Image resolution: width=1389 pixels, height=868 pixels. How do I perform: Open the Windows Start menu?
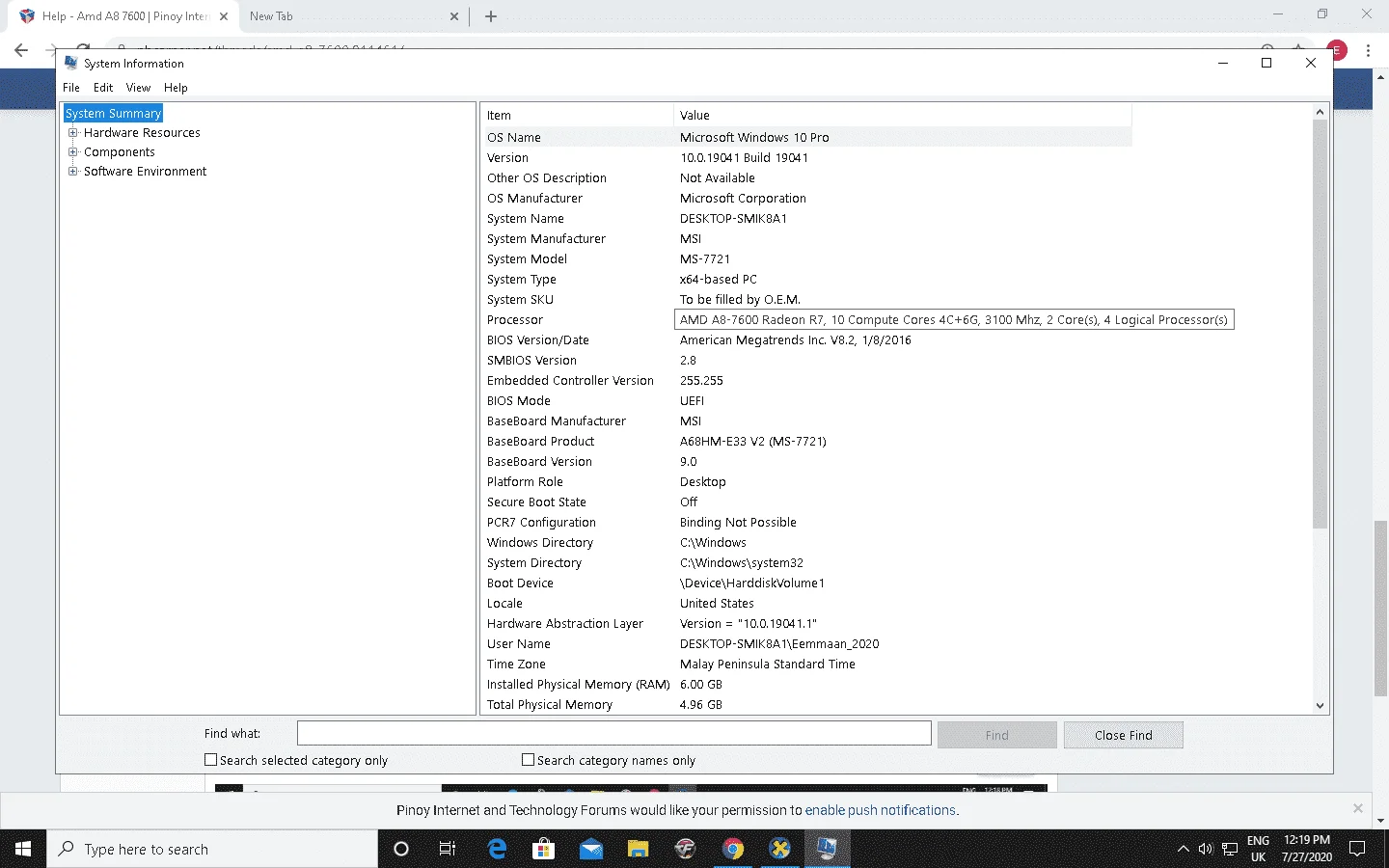[x=23, y=849]
